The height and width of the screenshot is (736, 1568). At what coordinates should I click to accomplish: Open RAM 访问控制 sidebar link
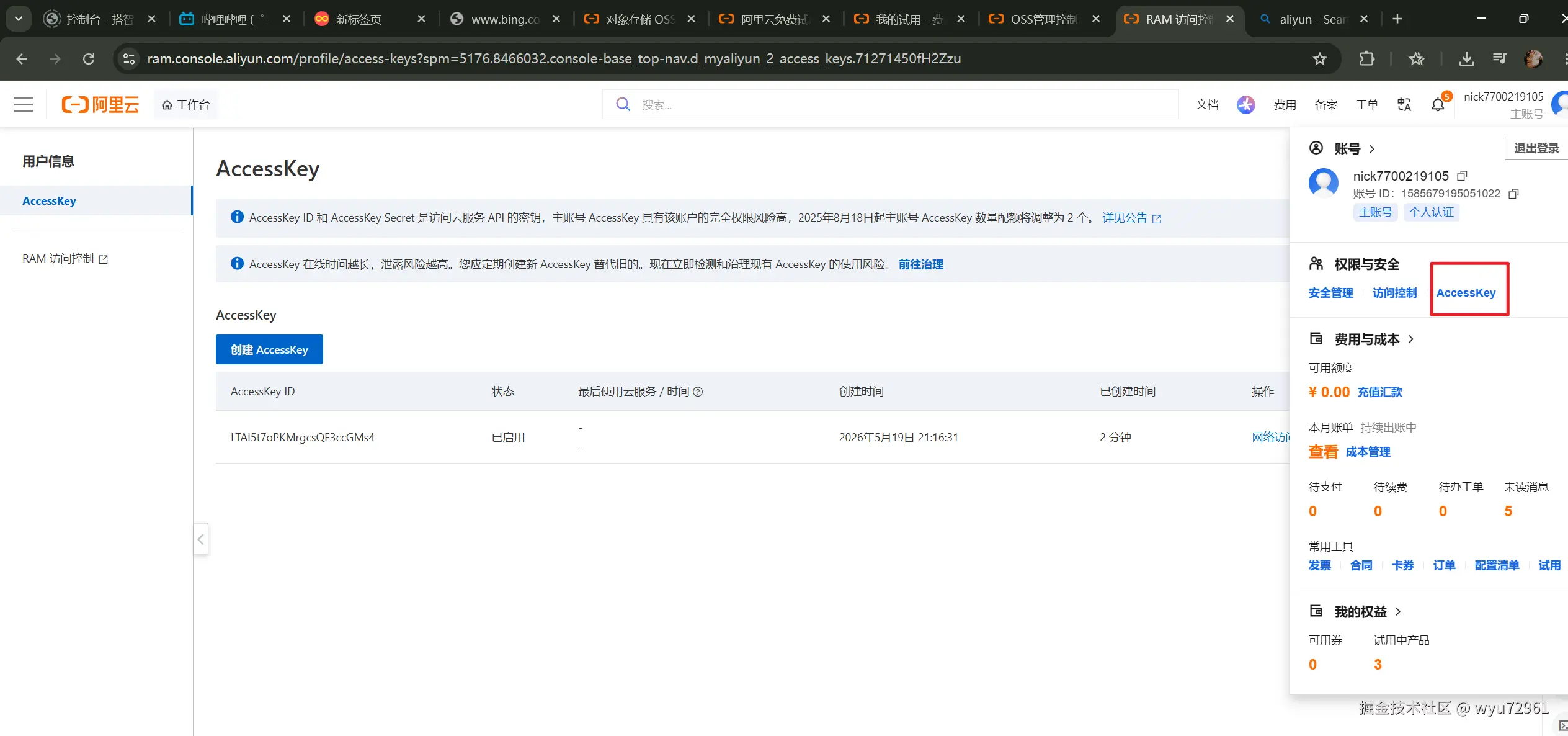65,259
